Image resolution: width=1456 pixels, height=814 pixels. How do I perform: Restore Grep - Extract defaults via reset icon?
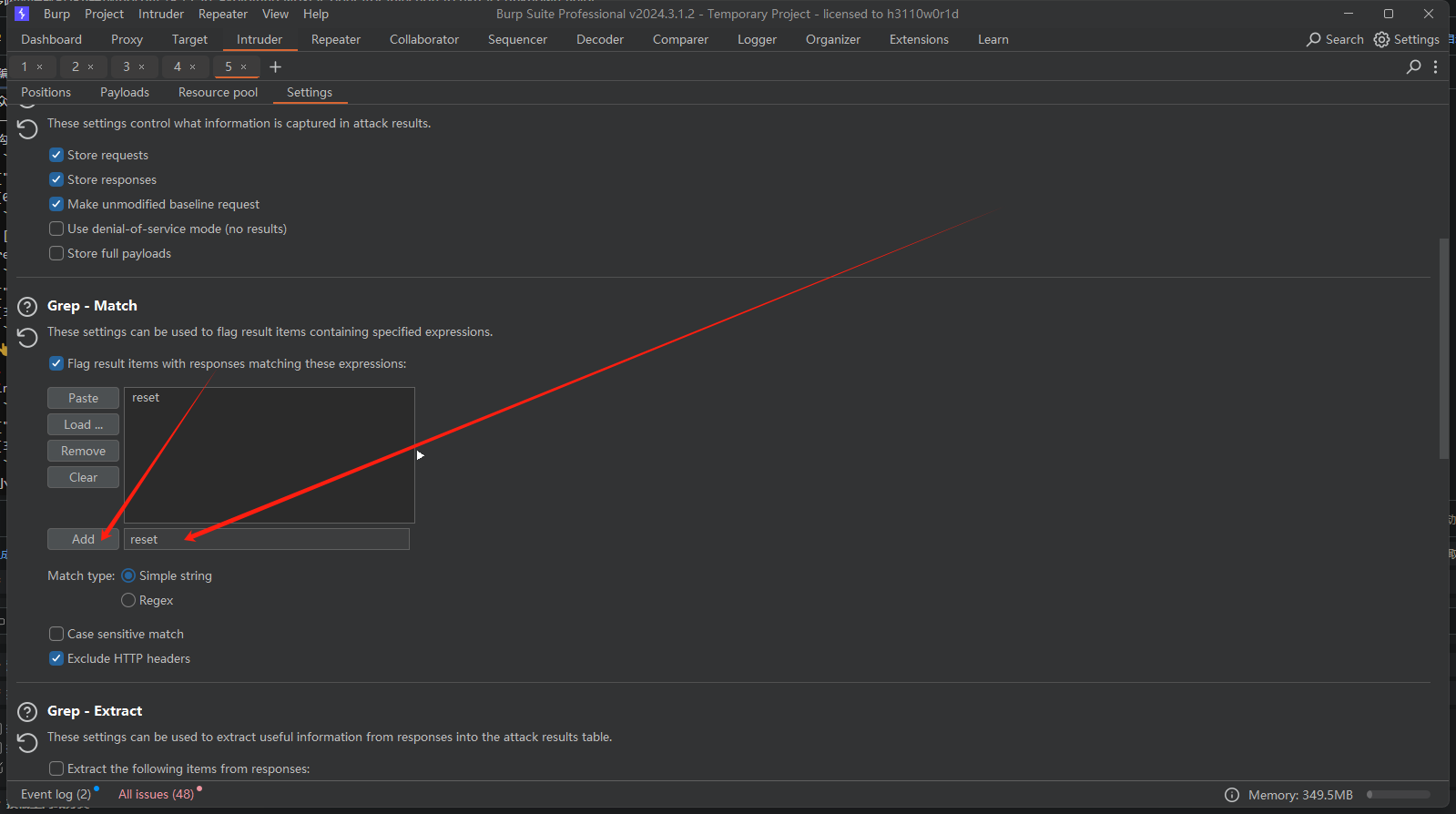tap(27, 743)
